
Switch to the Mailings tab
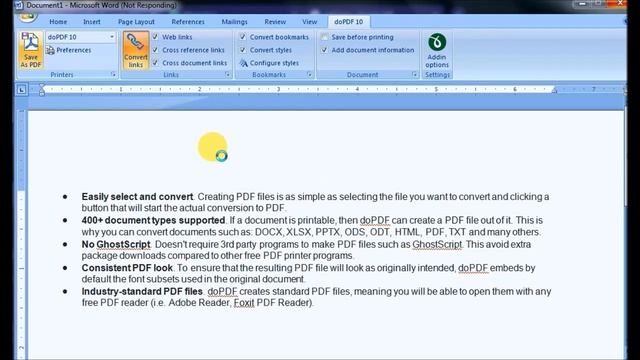pyautogui.click(x=235, y=22)
